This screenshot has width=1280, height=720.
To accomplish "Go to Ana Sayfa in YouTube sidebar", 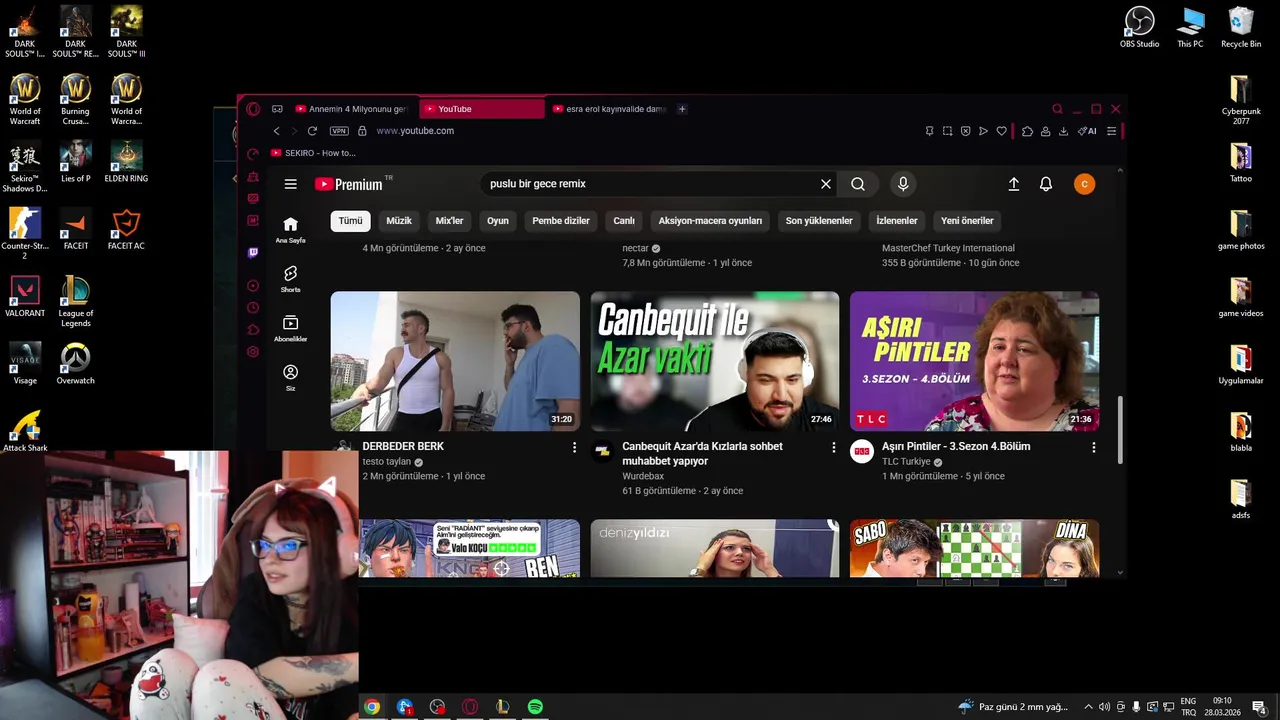I will click(x=290, y=230).
